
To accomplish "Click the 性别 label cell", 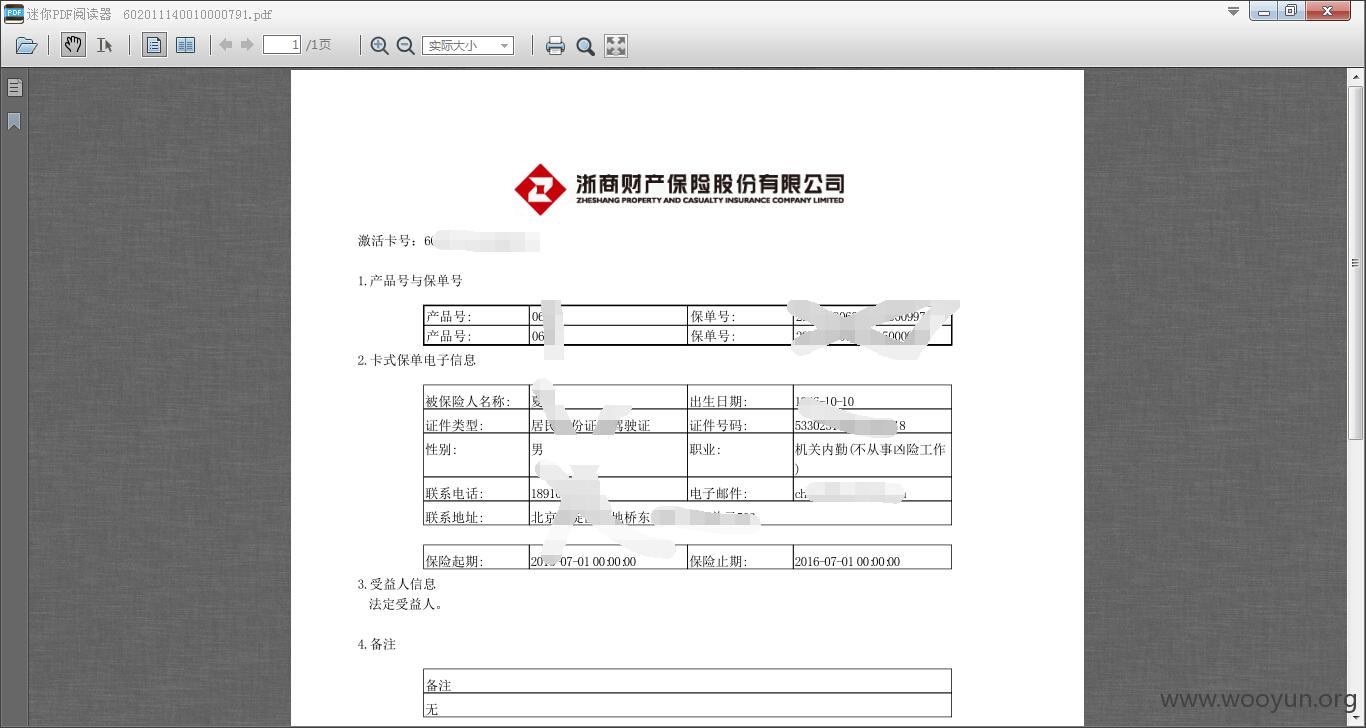I will pyautogui.click(x=476, y=455).
